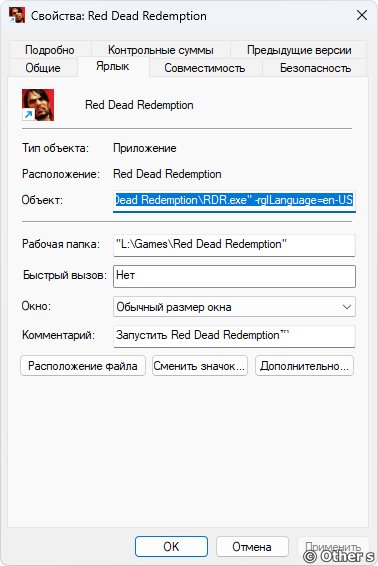The width and height of the screenshot is (378, 566).
Task: Open the Совместимость tab
Action: pyautogui.click(x=205, y=68)
